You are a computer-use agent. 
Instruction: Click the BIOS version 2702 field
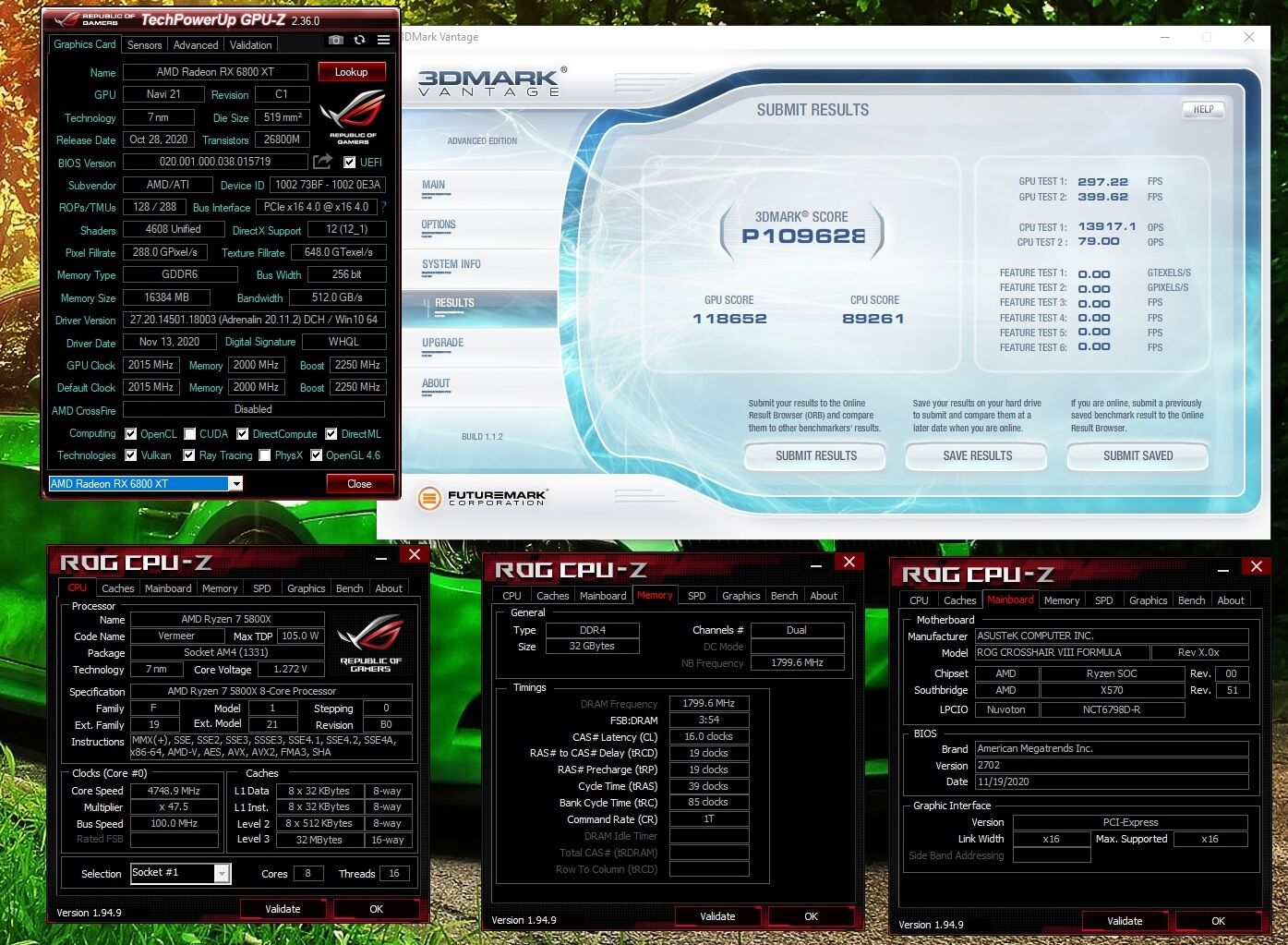coord(1112,765)
